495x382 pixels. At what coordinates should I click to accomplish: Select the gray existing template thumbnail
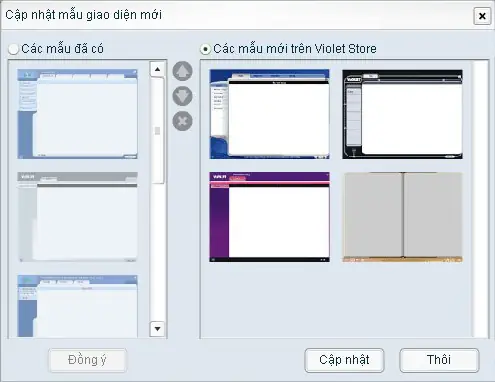pyautogui.click(x=77, y=217)
